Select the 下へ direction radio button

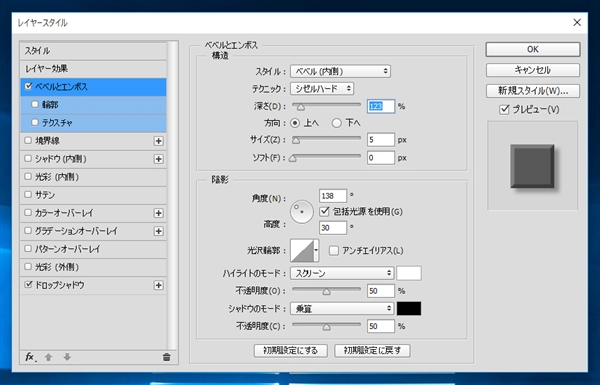pyautogui.click(x=336, y=123)
